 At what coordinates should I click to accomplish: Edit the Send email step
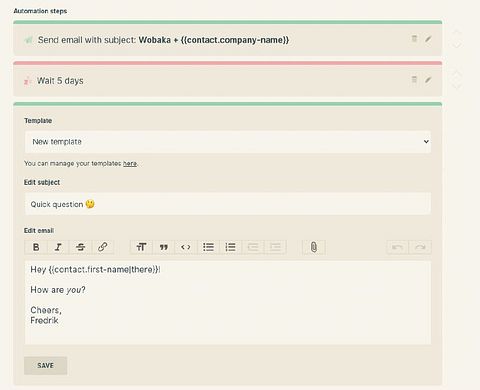[x=428, y=39]
